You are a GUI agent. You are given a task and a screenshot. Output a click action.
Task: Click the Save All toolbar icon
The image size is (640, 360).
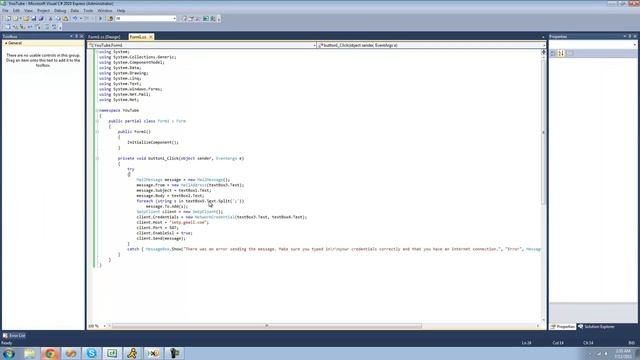(41, 19)
